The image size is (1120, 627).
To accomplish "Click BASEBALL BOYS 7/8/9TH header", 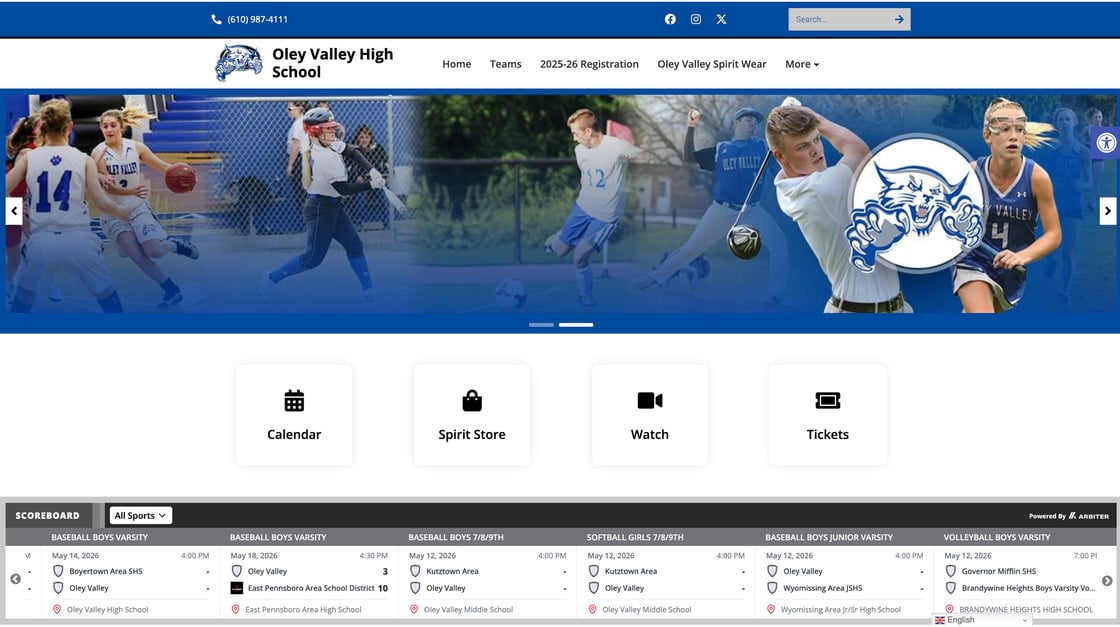I will click(x=456, y=537).
